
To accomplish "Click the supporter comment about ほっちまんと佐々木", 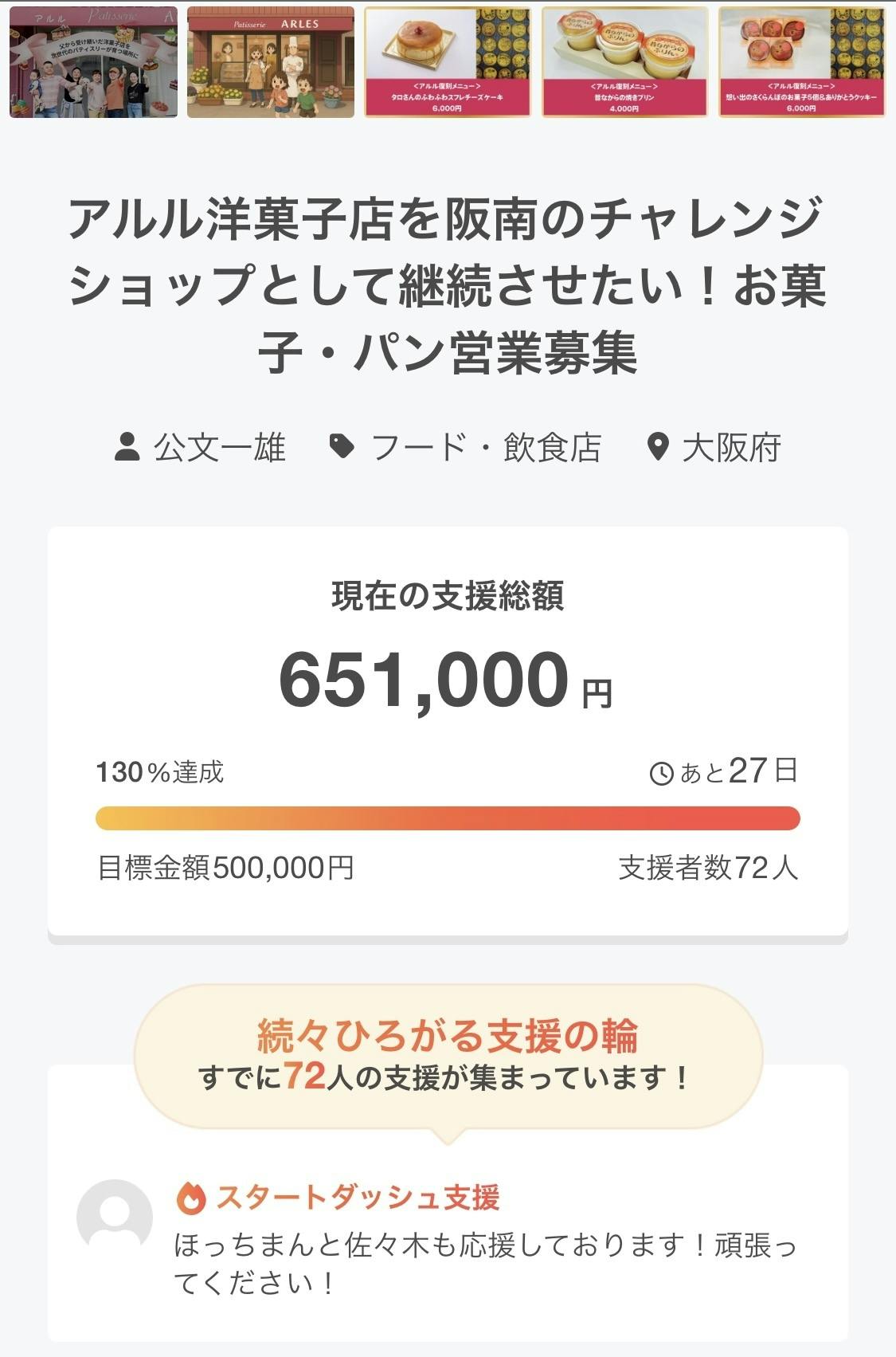I will point(484,1264).
